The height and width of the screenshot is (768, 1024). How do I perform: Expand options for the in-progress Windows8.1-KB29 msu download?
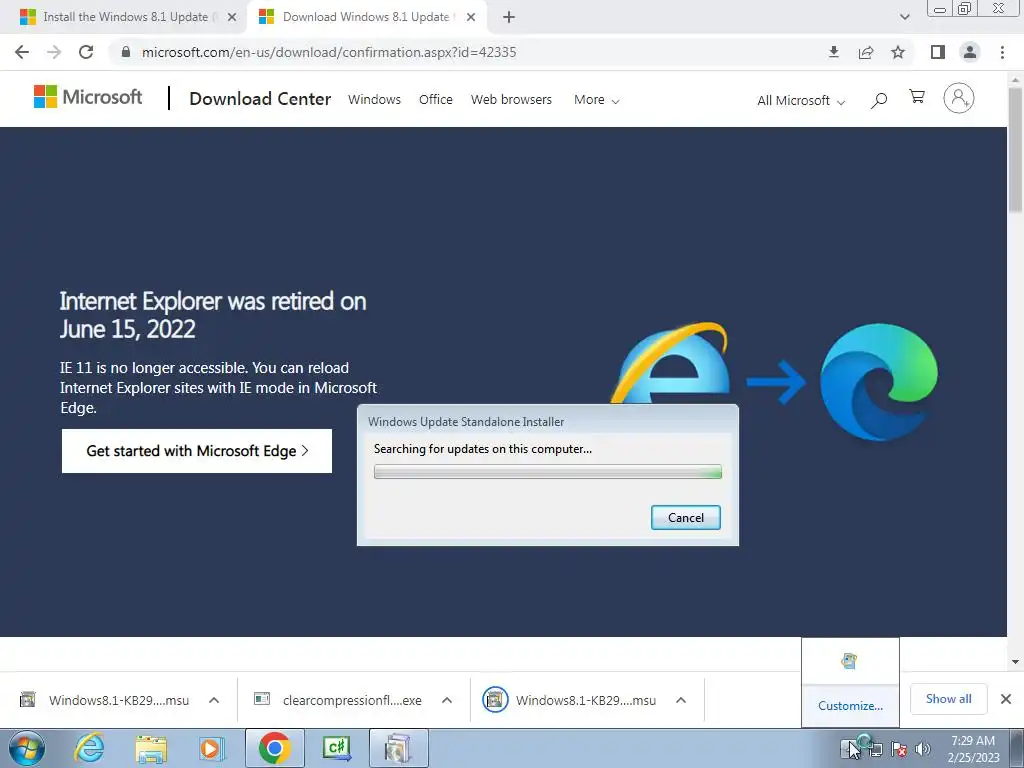click(x=680, y=700)
